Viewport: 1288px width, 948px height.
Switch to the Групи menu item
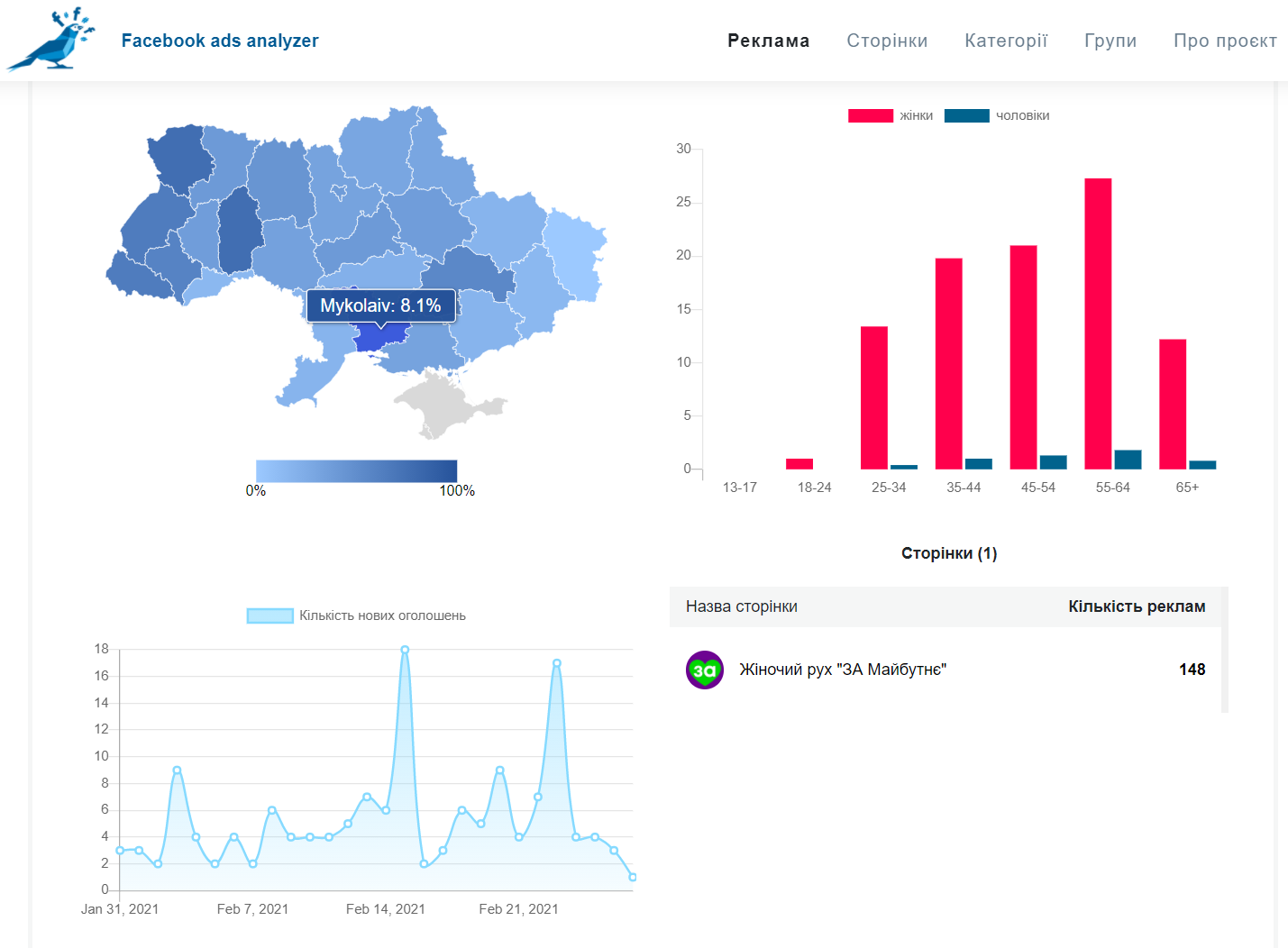pos(1110,41)
